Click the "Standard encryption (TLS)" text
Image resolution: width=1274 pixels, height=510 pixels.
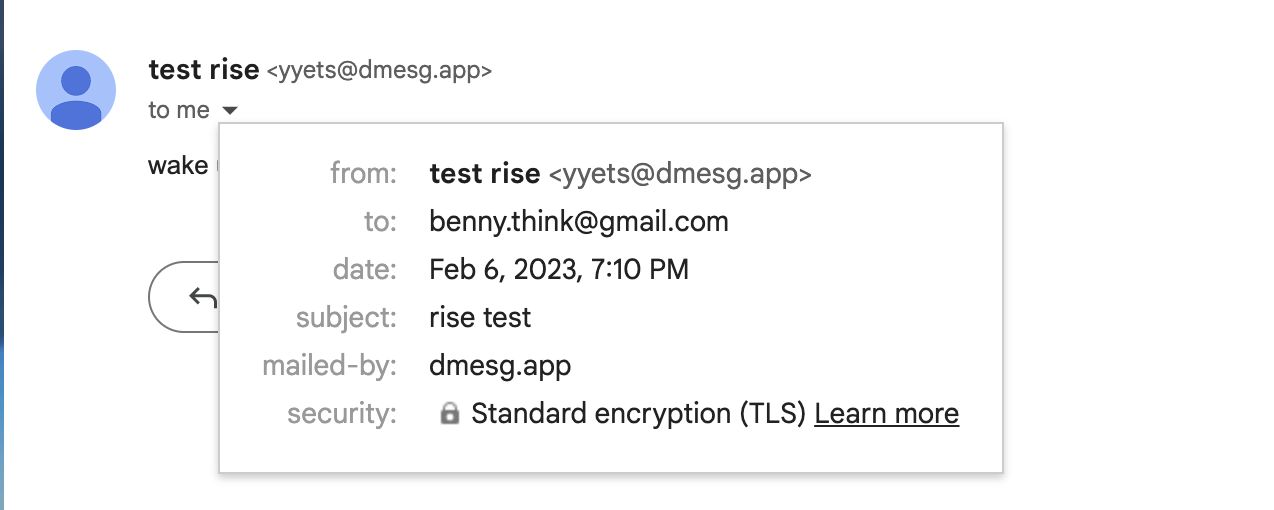click(x=639, y=413)
